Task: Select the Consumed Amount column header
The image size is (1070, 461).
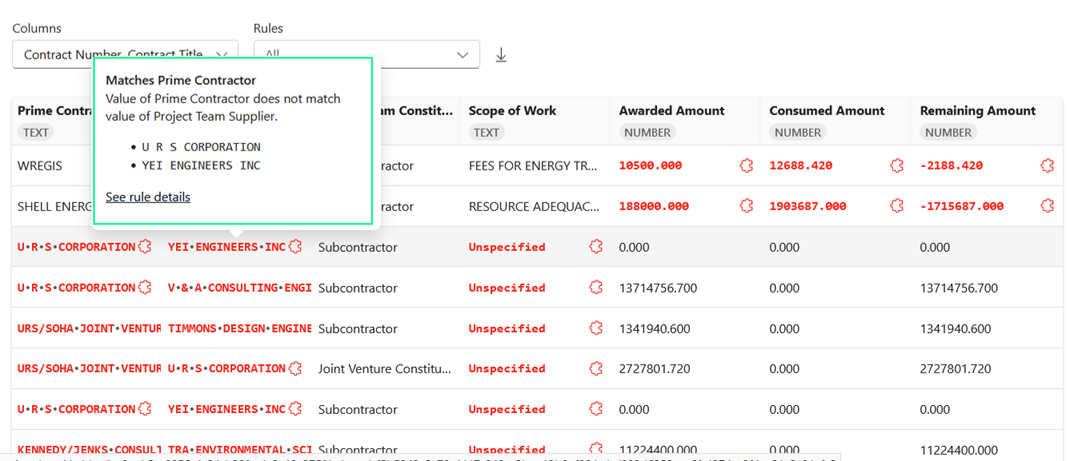Action: pos(826,111)
